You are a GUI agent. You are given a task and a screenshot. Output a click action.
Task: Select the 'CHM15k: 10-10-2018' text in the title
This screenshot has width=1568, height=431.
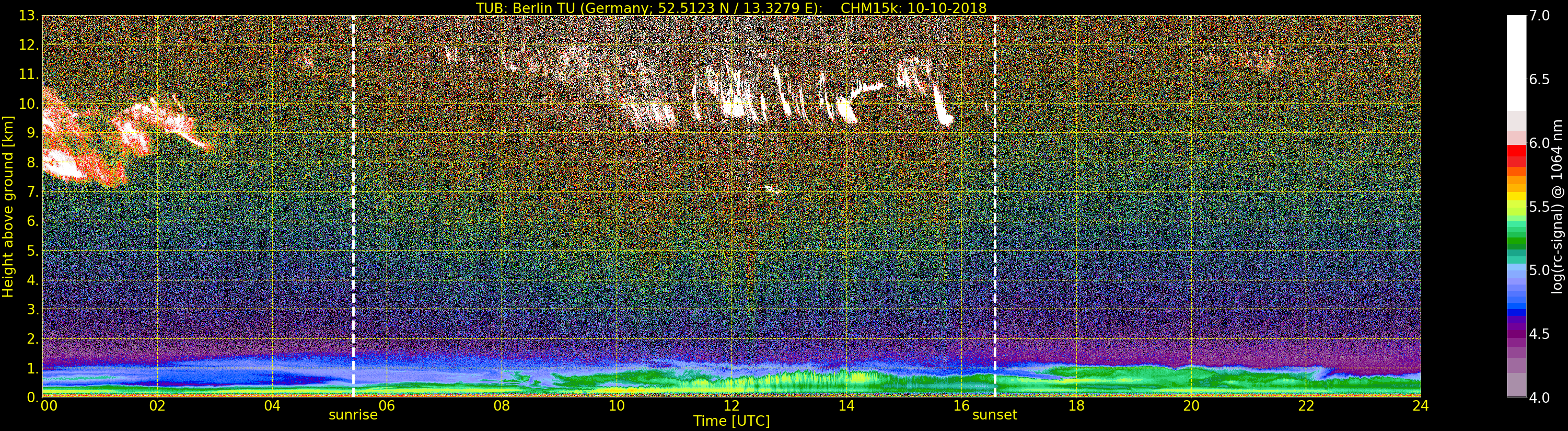coord(913,8)
